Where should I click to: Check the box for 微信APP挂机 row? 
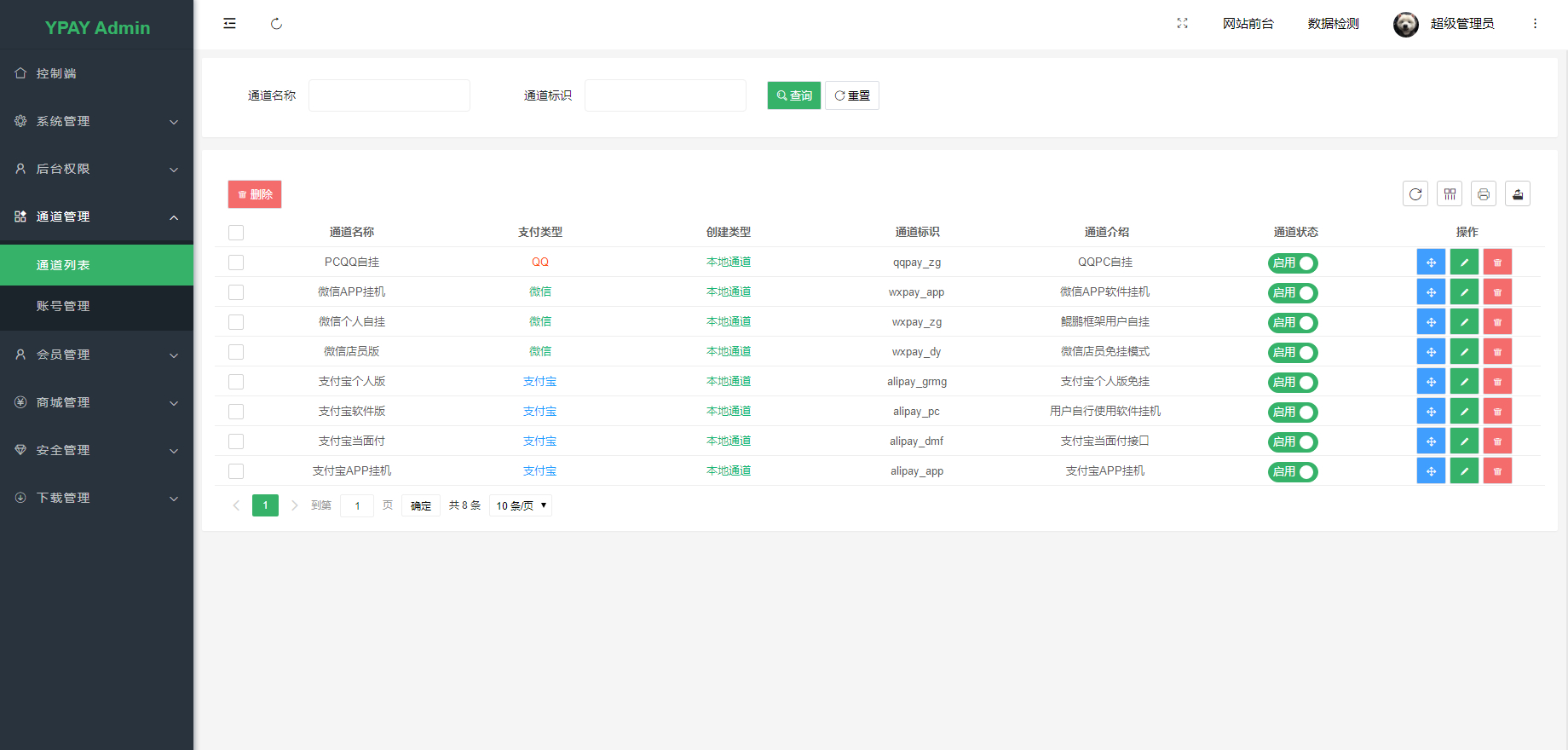[x=236, y=292]
